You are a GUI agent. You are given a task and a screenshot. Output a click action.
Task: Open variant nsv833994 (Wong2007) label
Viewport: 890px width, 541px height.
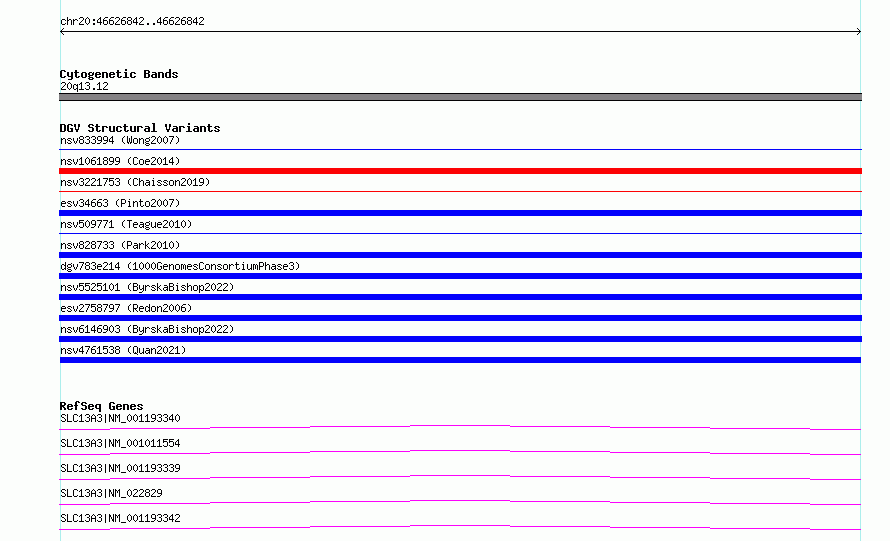click(120, 140)
